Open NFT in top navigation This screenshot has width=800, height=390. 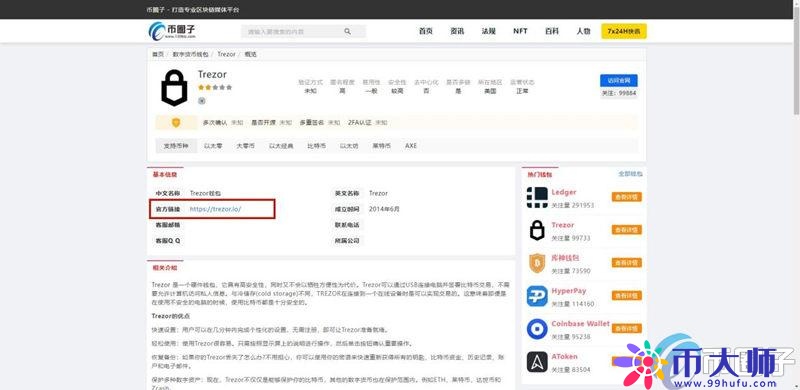point(520,31)
